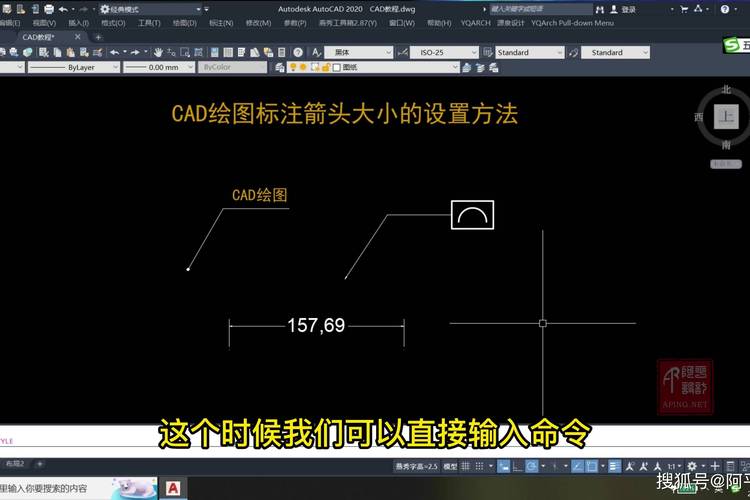Open the Properties palette icon
The width and height of the screenshot is (750, 500).
point(214,52)
